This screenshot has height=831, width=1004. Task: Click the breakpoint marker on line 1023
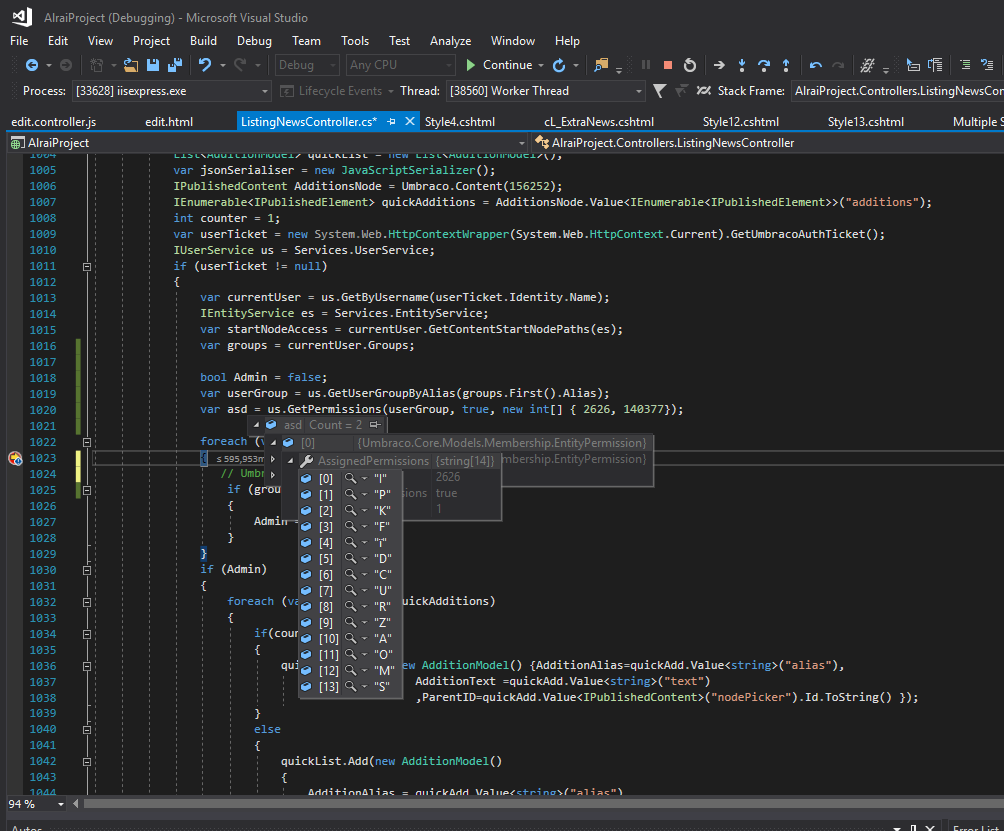15,458
